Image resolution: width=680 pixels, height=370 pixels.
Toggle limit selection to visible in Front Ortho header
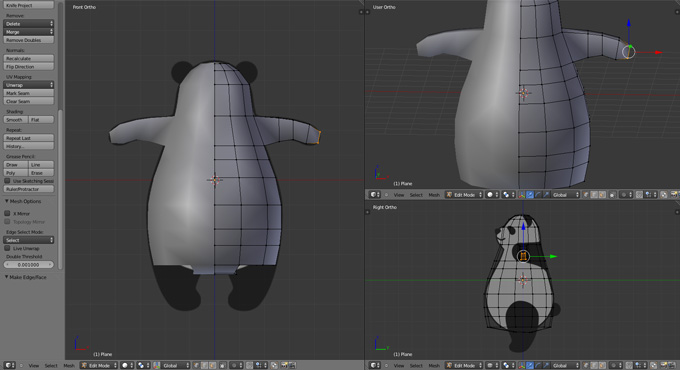pyautogui.click(x=223, y=365)
